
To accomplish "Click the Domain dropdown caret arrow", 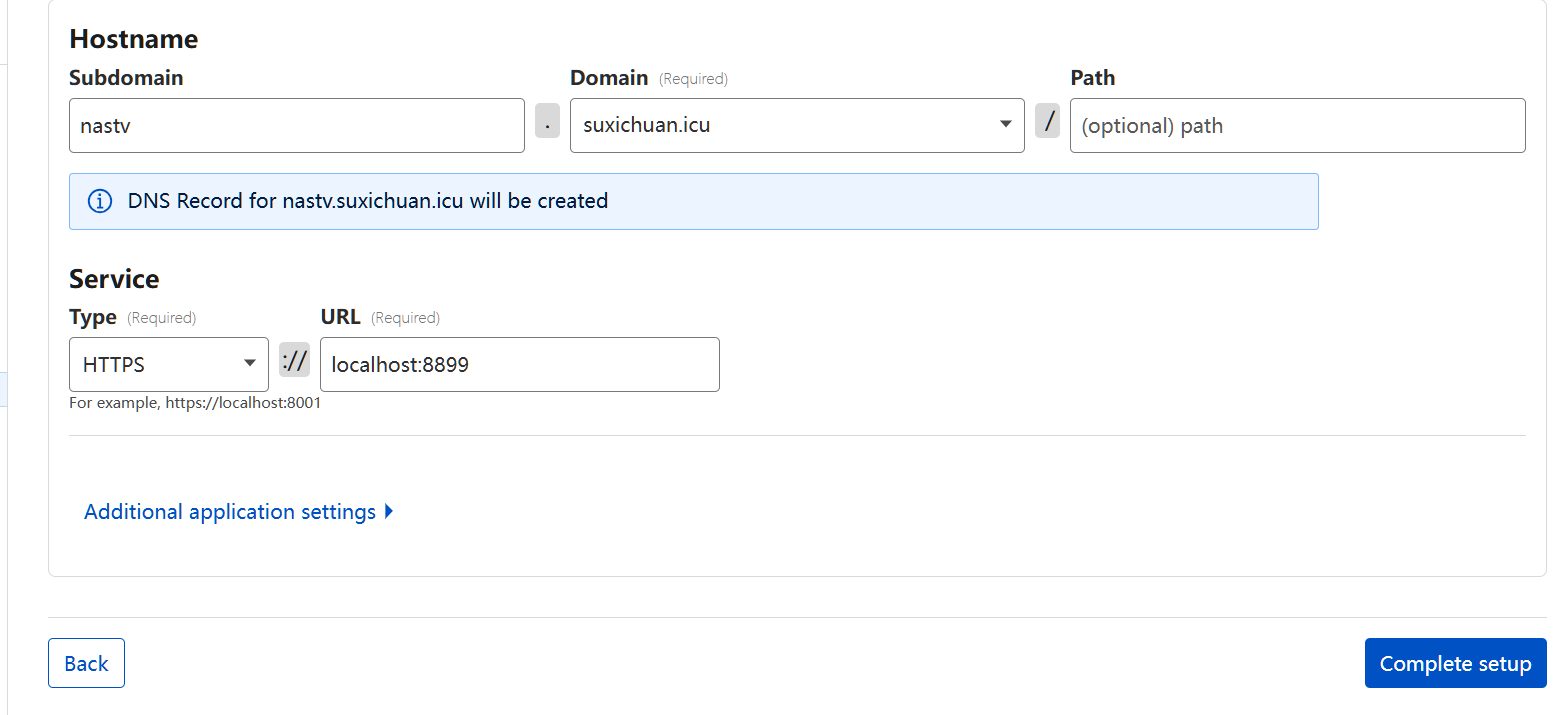I will [x=1005, y=125].
